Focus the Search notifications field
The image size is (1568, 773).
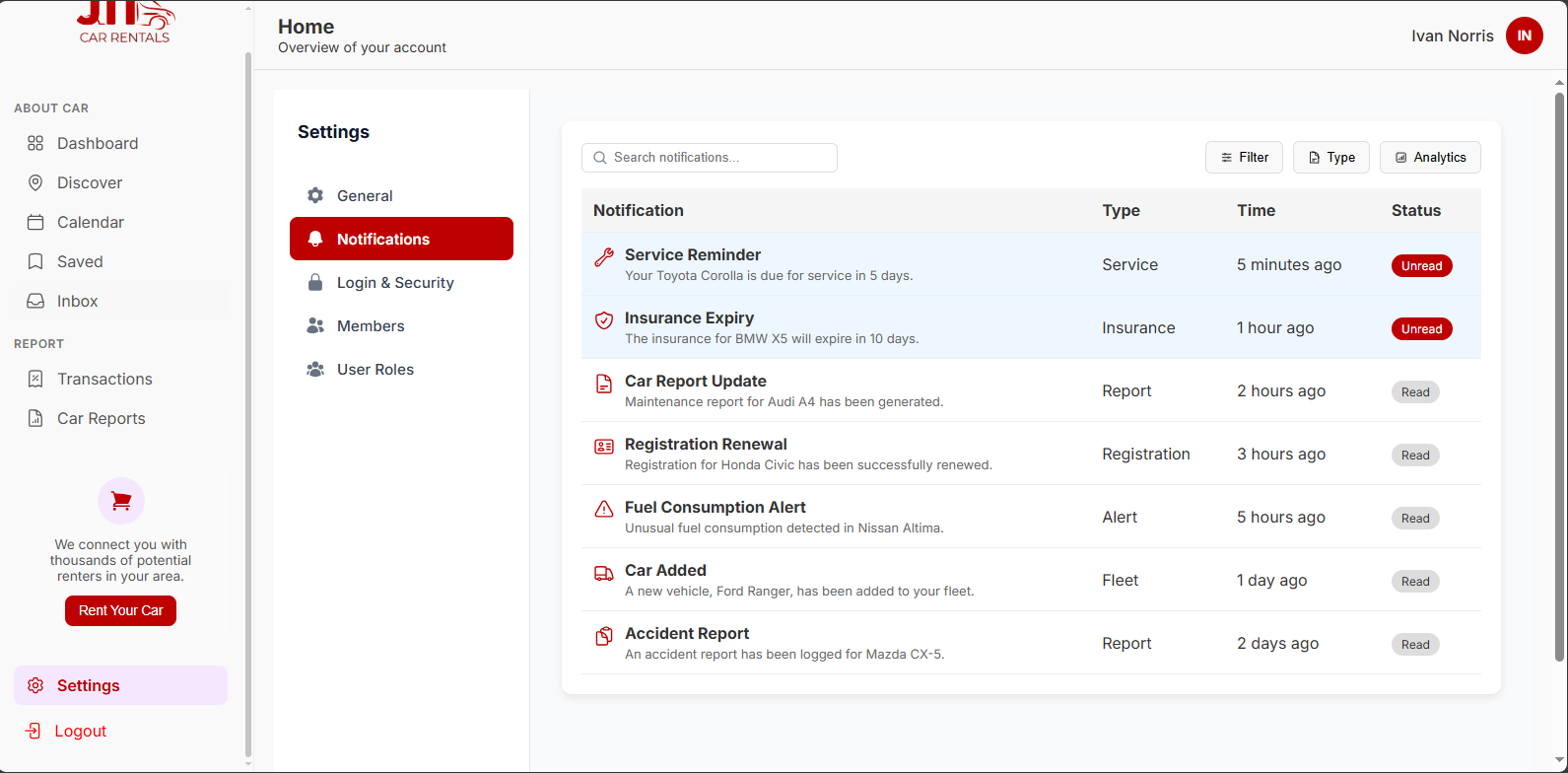coord(710,158)
